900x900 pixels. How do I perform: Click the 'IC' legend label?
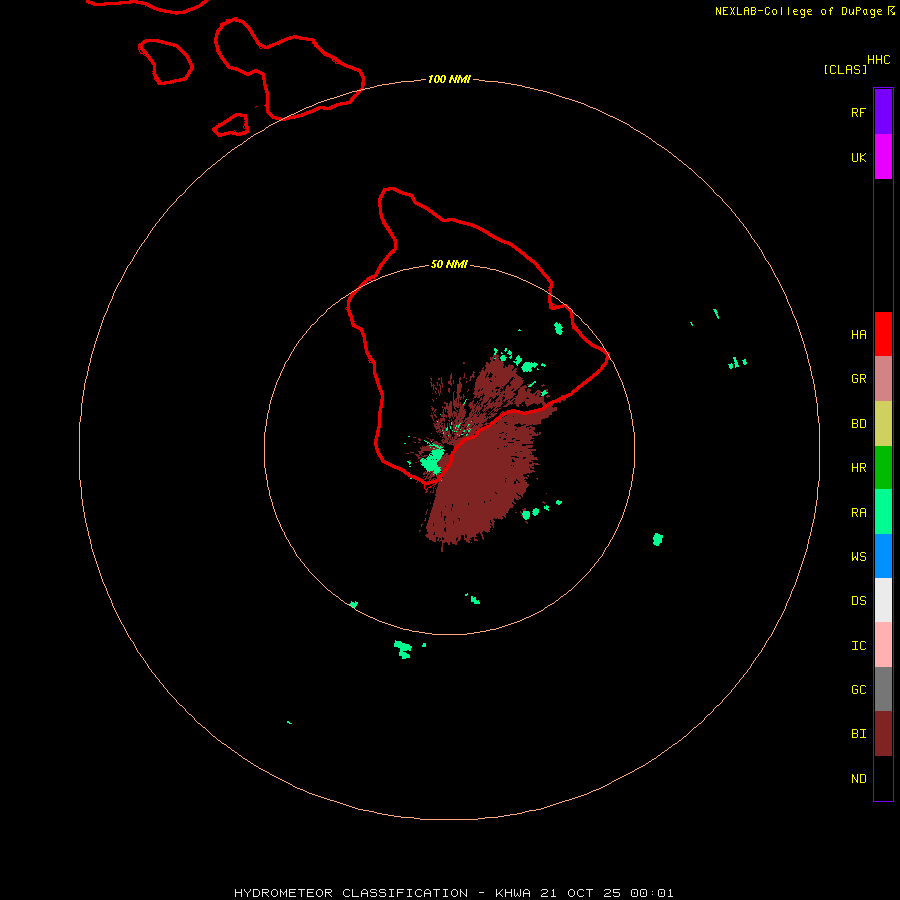(x=858, y=646)
